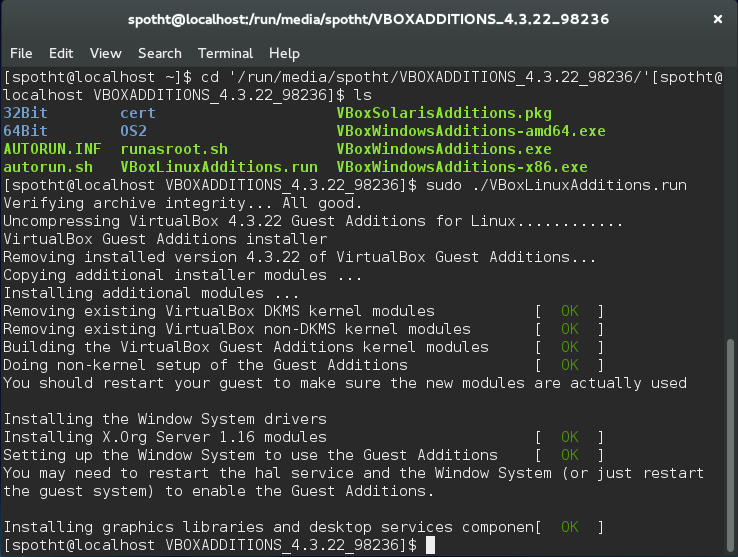Click OK status for X.Org Server 1.16 modules
The image size is (738, 557).
570,437
